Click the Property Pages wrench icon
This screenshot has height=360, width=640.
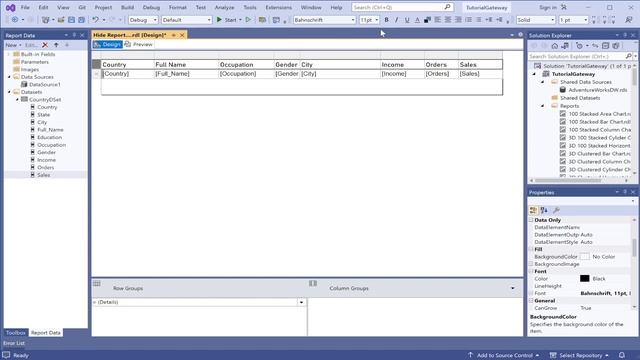click(x=556, y=210)
